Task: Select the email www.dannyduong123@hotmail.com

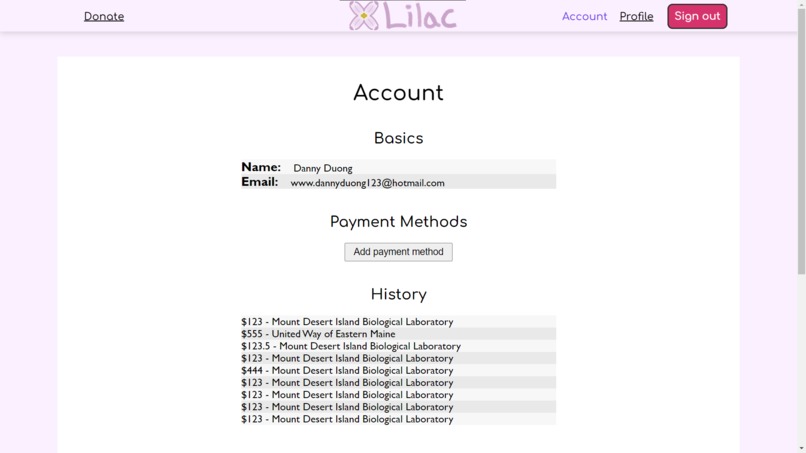Action: (x=368, y=183)
